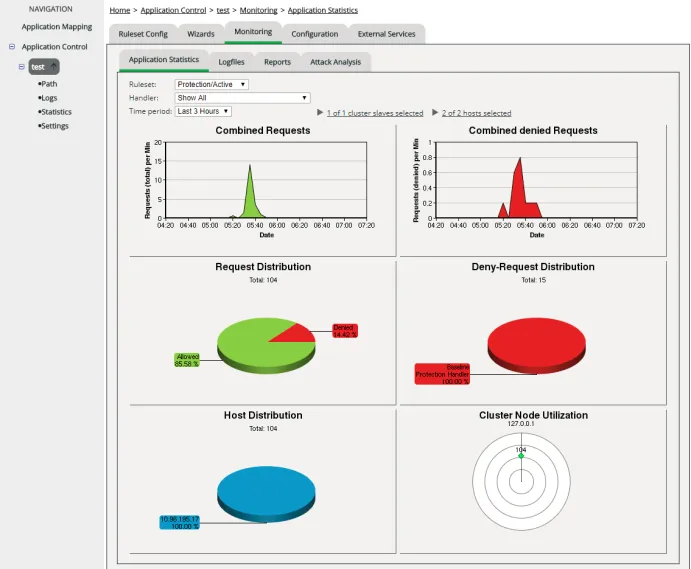
Task: Open the Logfiles sub-tab
Action: pyautogui.click(x=231, y=62)
